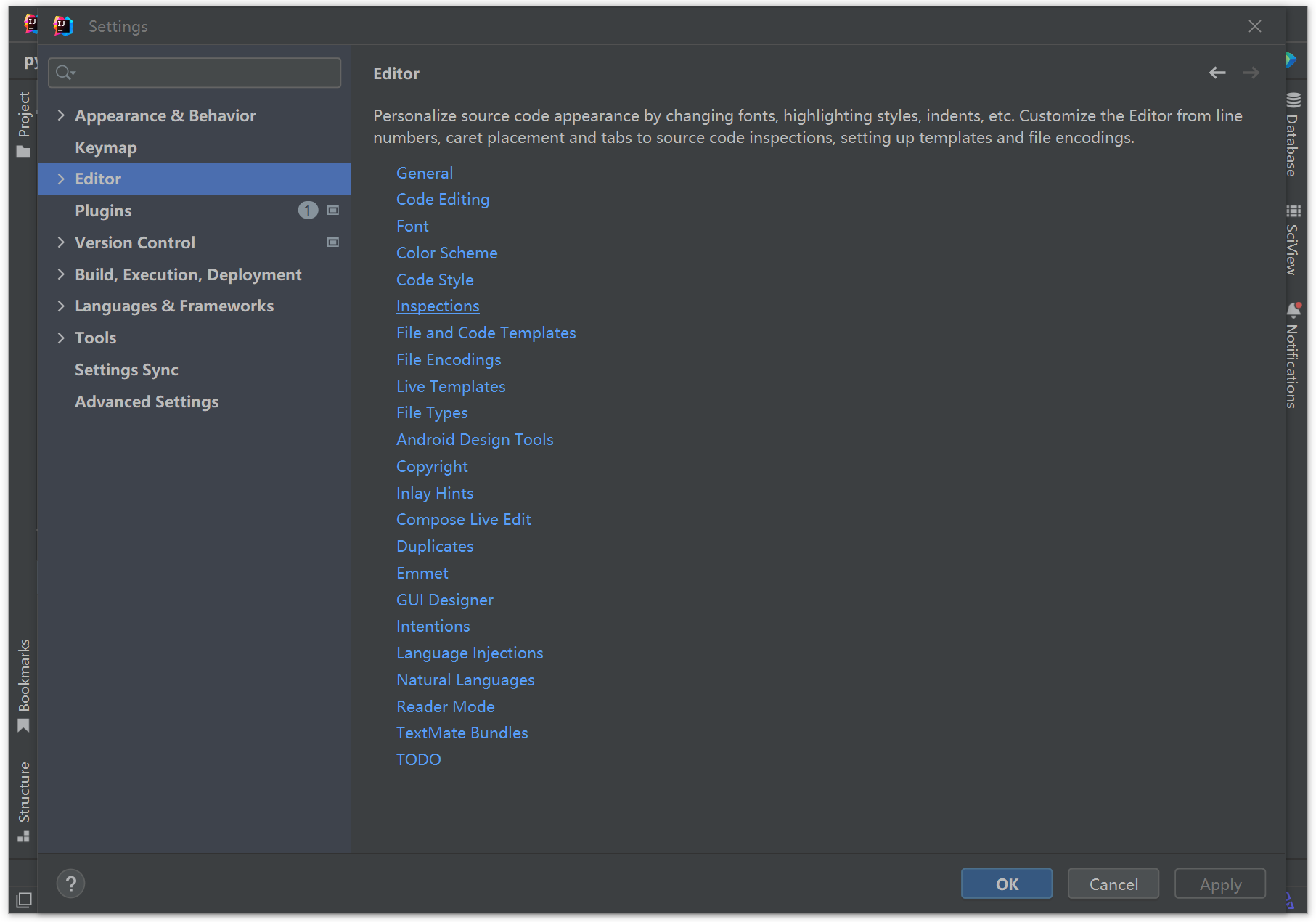Open the Notifications tool window icon
Viewport: 1316px width, 922px height.
click(x=1293, y=308)
